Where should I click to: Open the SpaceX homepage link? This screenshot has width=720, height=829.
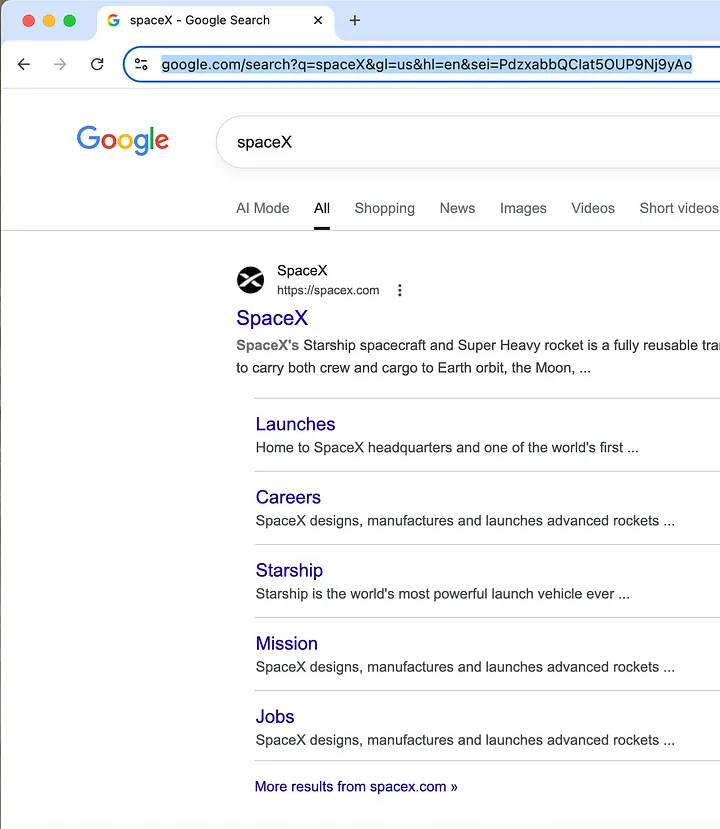pyautogui.click(x=272, y=318)
